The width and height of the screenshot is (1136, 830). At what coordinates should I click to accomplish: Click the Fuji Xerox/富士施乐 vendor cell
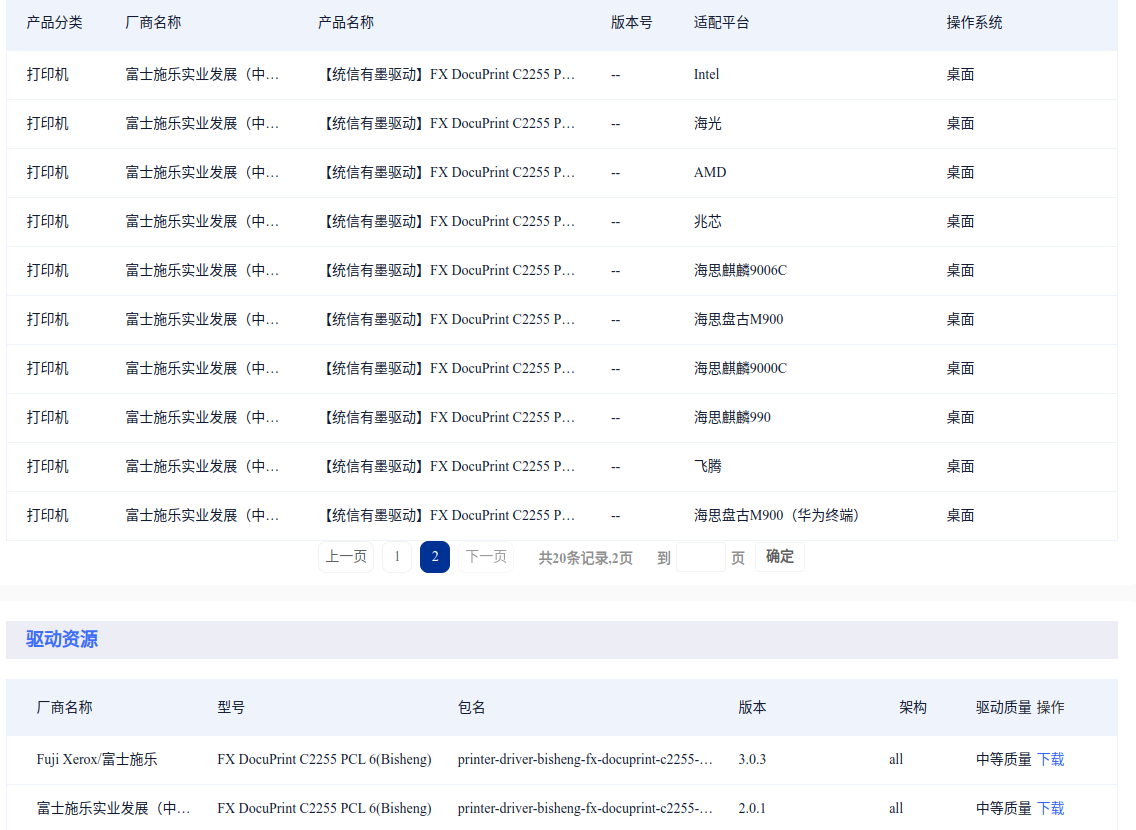97,759
